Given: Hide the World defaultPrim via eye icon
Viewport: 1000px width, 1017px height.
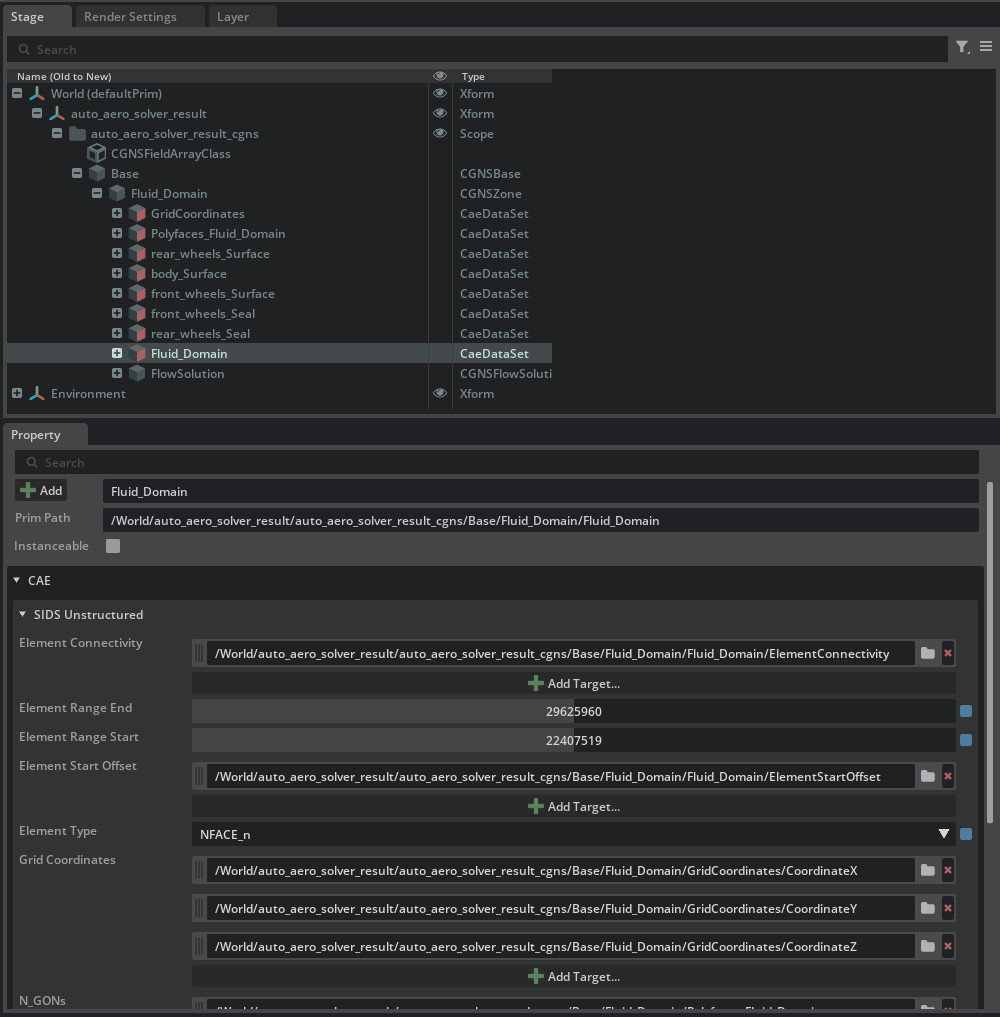Looking at the screenshot, I should (x=439, y=93).
